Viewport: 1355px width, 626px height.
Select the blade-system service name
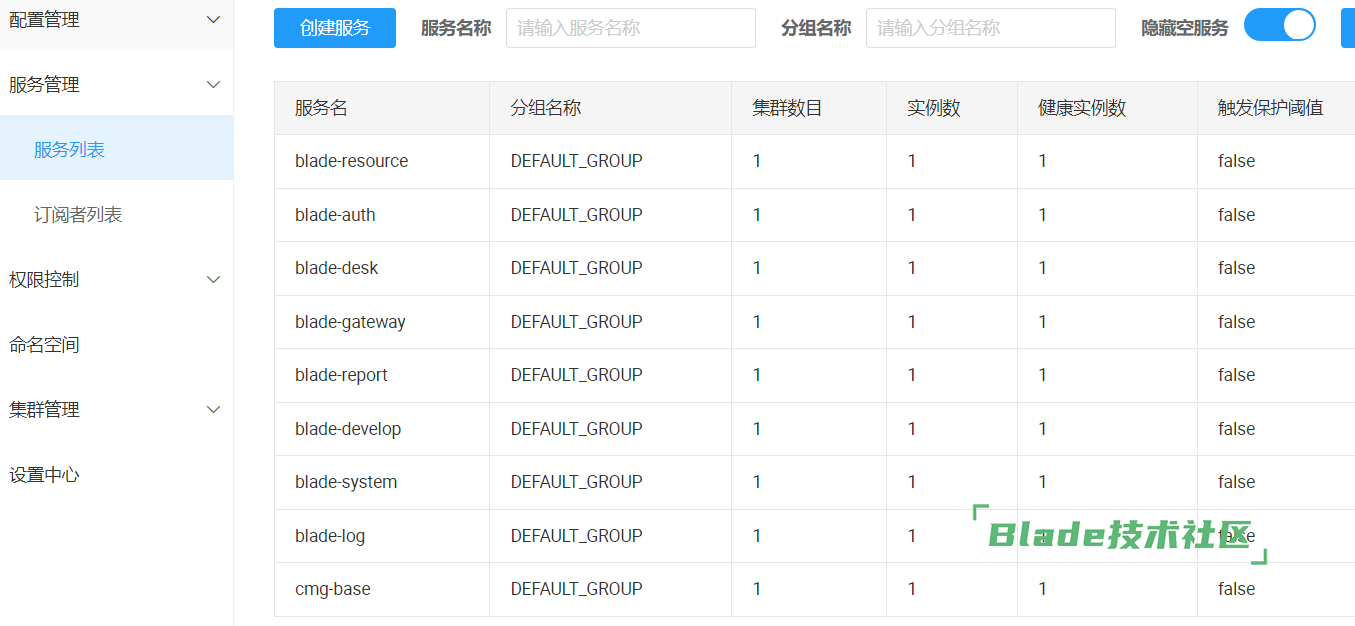(346, 482)
